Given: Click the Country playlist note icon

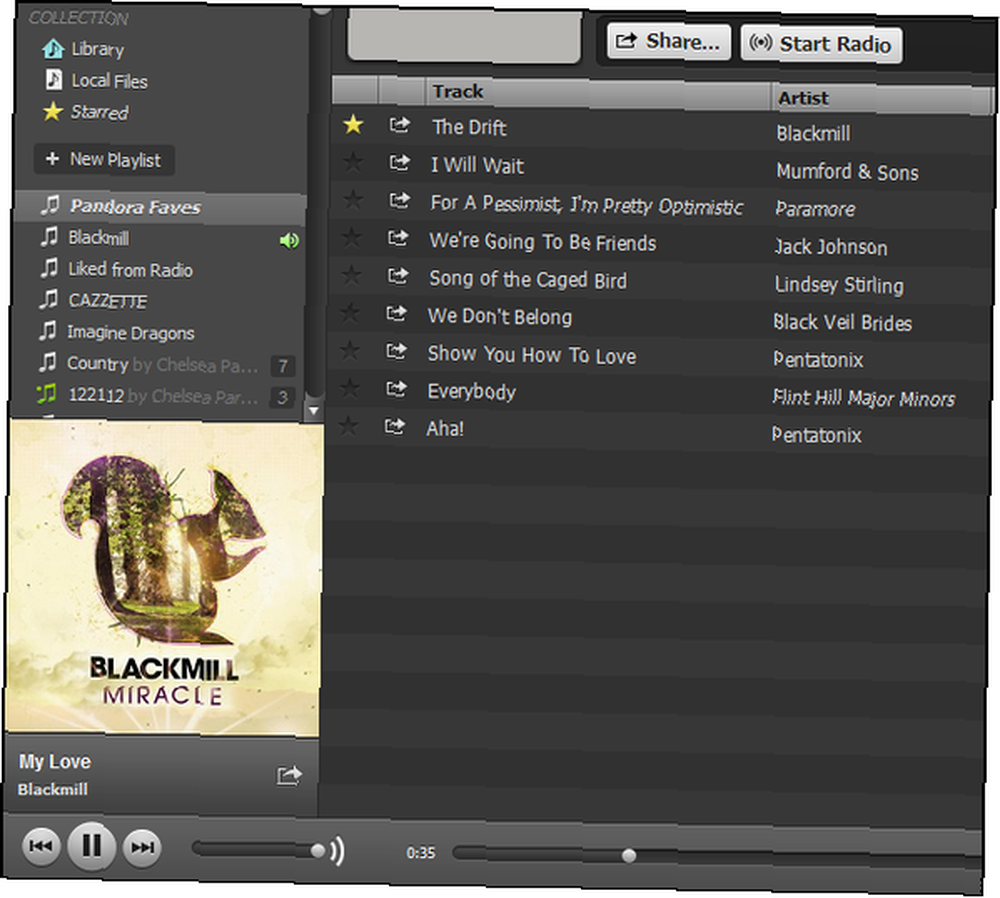Looking at the screenshot, I should (x=47, y=362).
